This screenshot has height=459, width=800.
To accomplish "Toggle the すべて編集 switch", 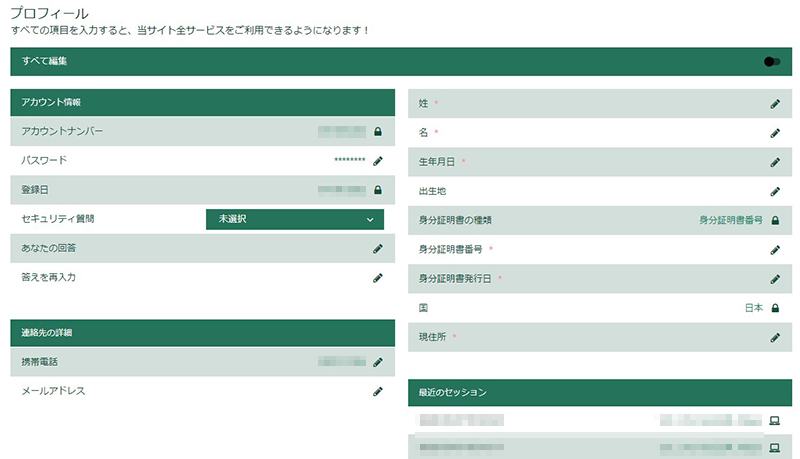I will (772, 62).
